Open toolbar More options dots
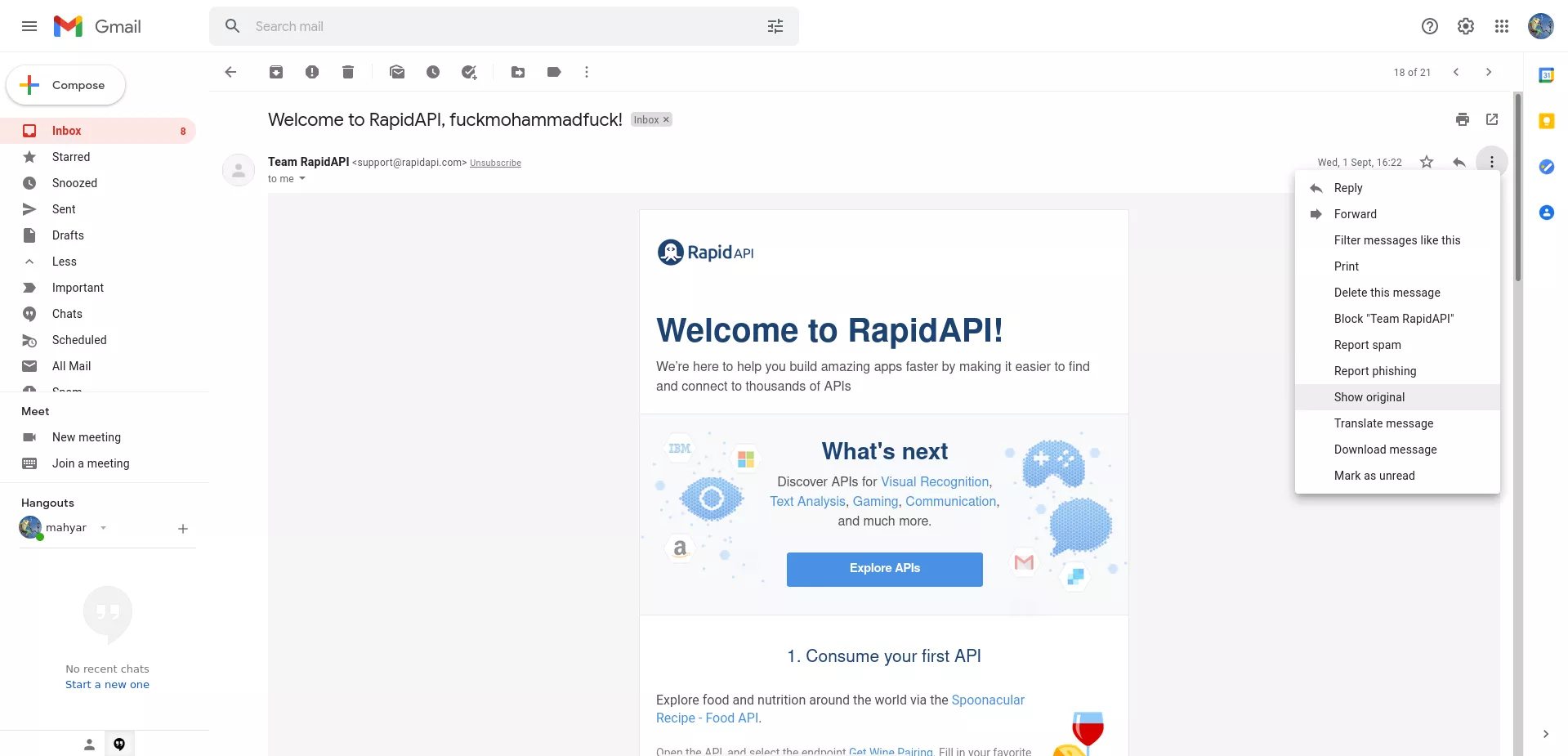 (587, 72)
